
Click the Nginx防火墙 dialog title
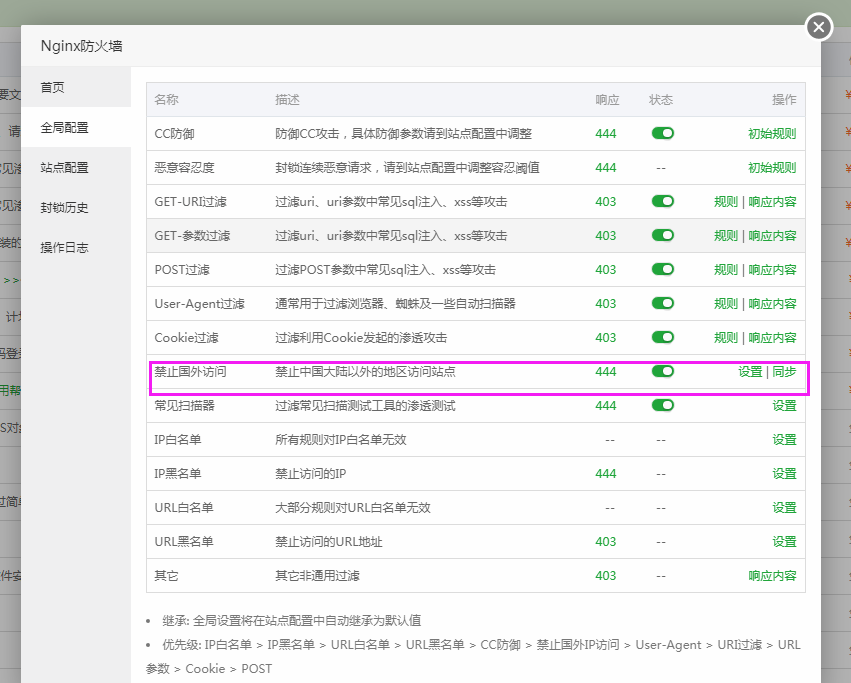[x=81, y=46]
